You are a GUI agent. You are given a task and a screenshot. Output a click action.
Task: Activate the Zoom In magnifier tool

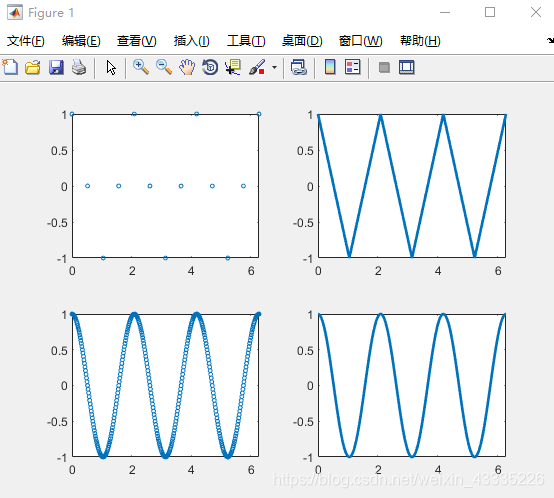pos(141,67)
